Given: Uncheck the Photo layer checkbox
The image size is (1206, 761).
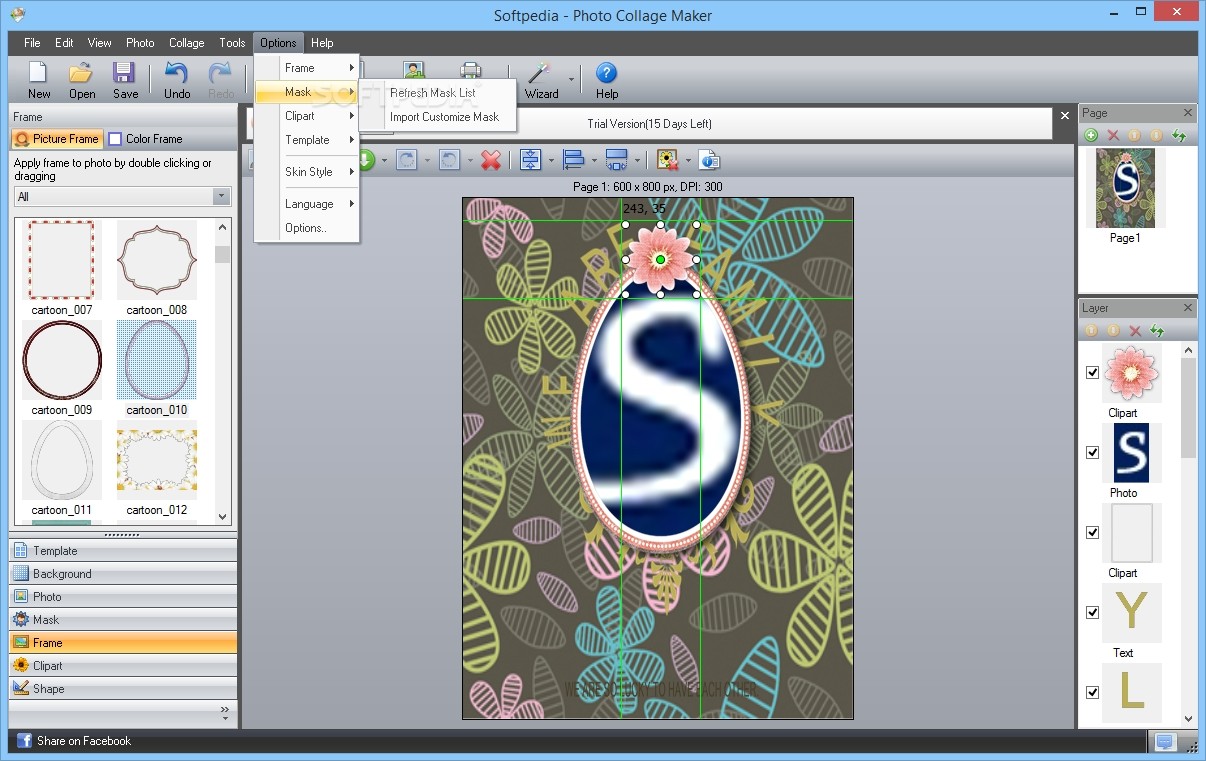Looking at the screenshot, I should coord(1092,452).
